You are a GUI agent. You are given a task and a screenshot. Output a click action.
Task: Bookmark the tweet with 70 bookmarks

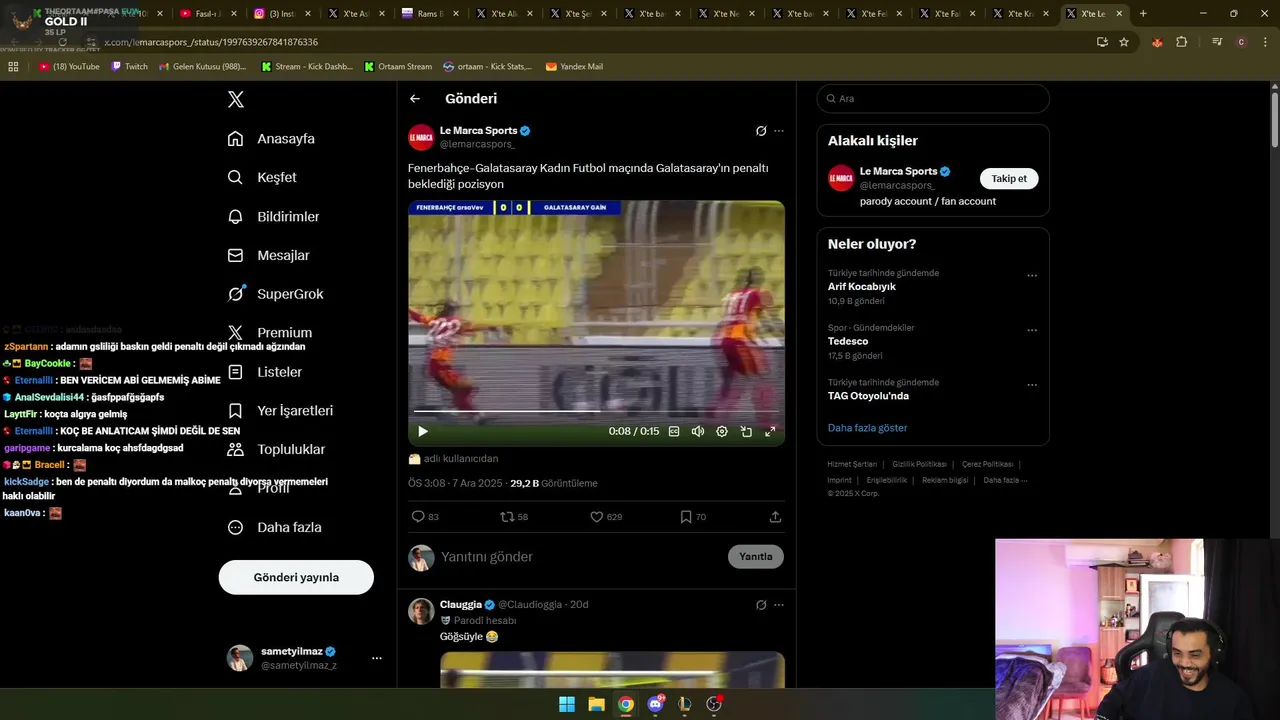693,517
